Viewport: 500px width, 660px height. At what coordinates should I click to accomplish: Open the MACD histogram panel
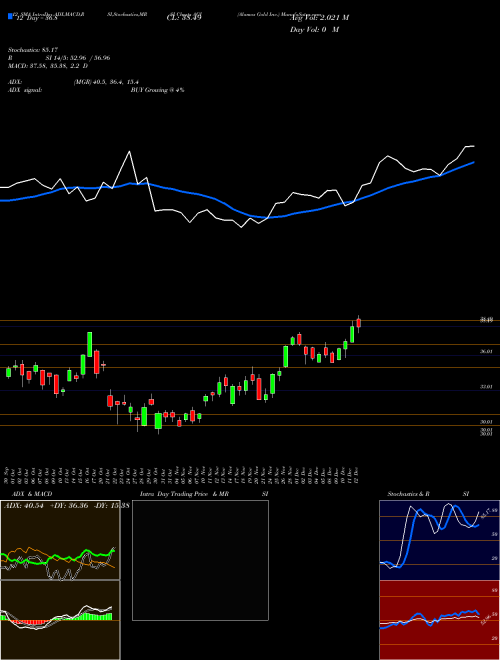point(60,620)
